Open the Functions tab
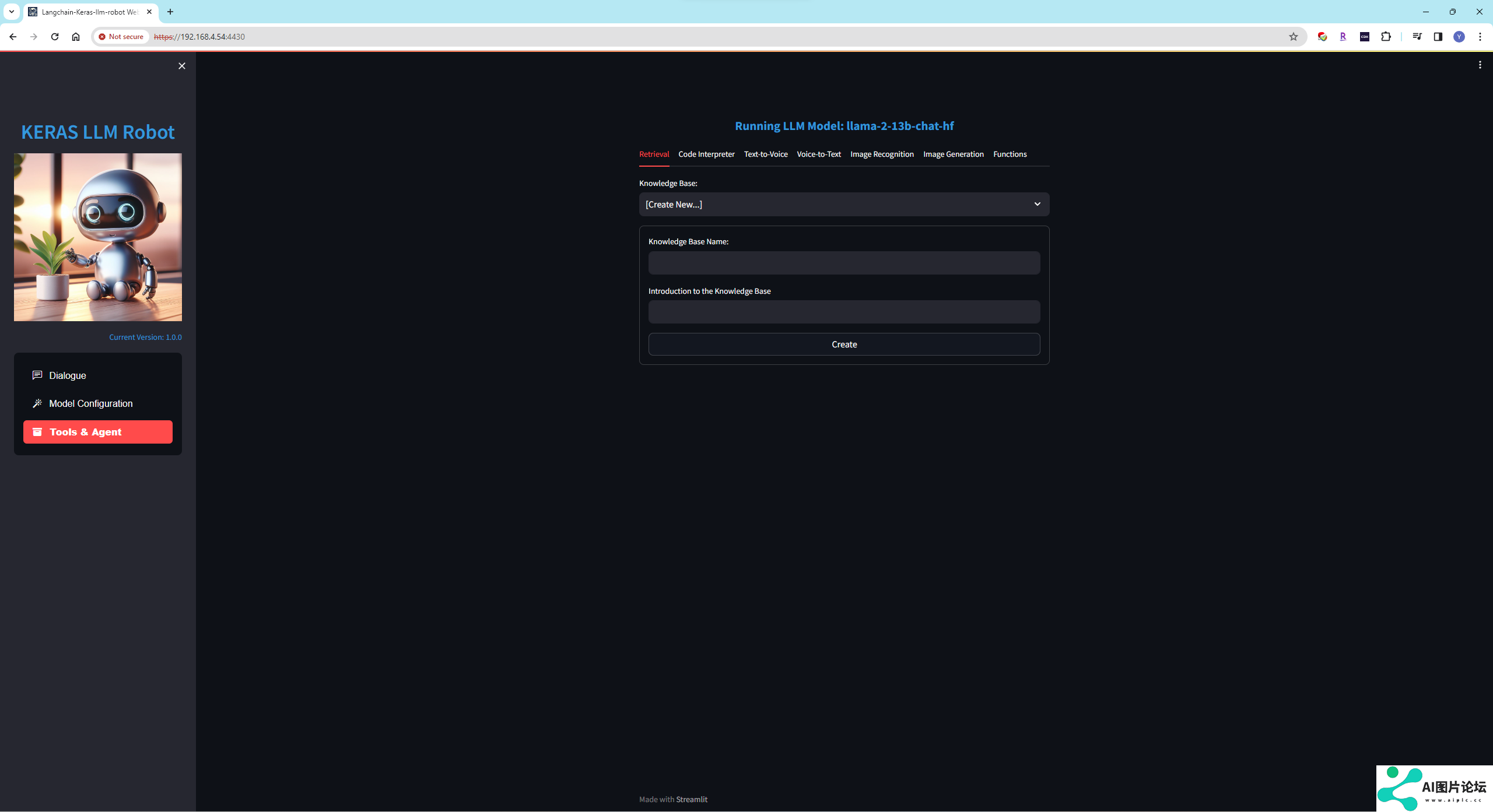Screen dimensions: 1493x812 pyautogui.click(x=1010, y=154)
